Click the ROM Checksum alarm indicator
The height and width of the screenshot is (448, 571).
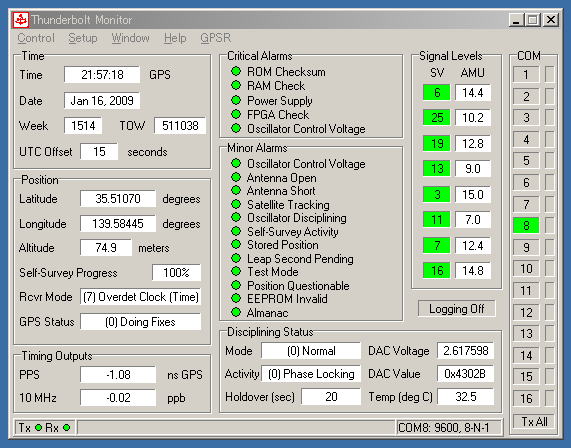(x=236, y=71)
